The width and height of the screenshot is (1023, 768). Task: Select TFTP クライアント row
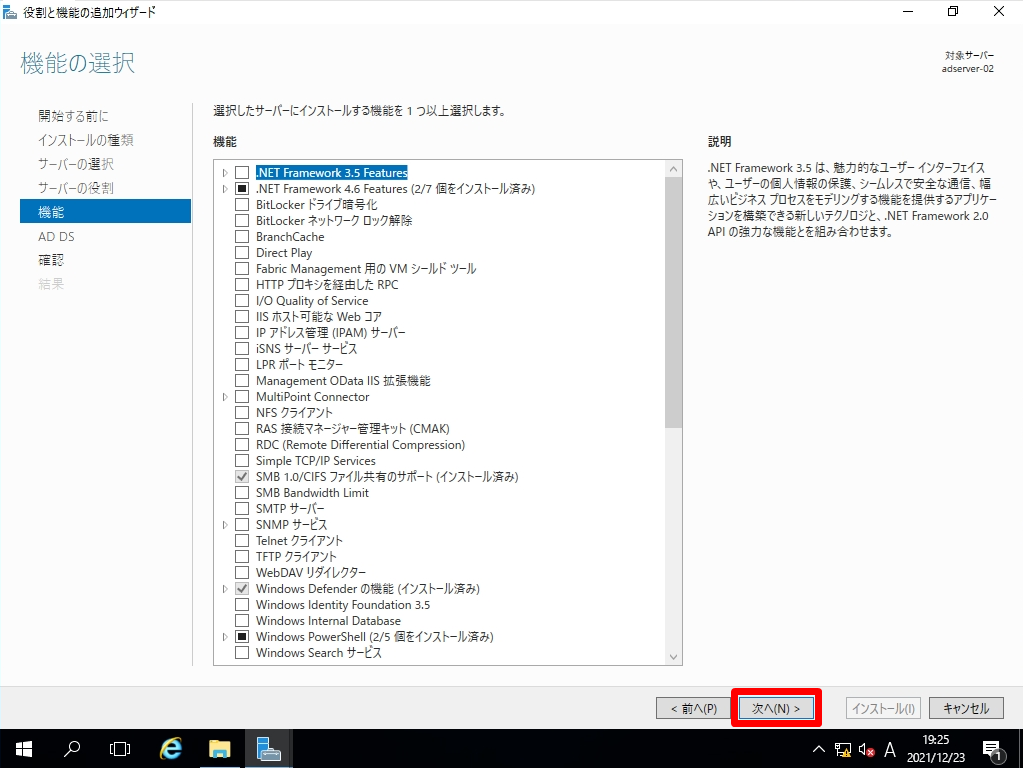296,557
